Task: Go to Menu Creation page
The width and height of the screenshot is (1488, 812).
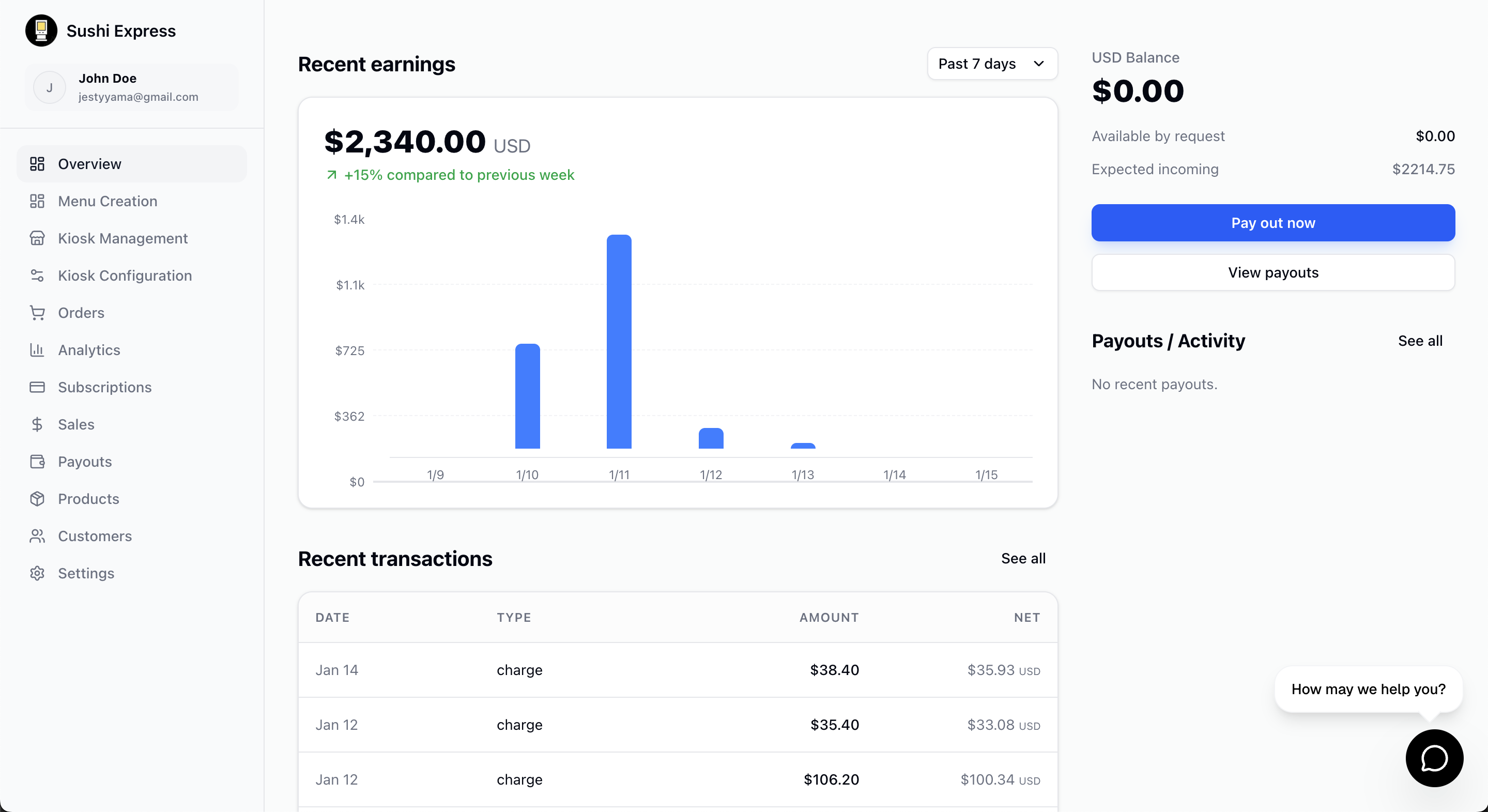Action: [108, 201]
